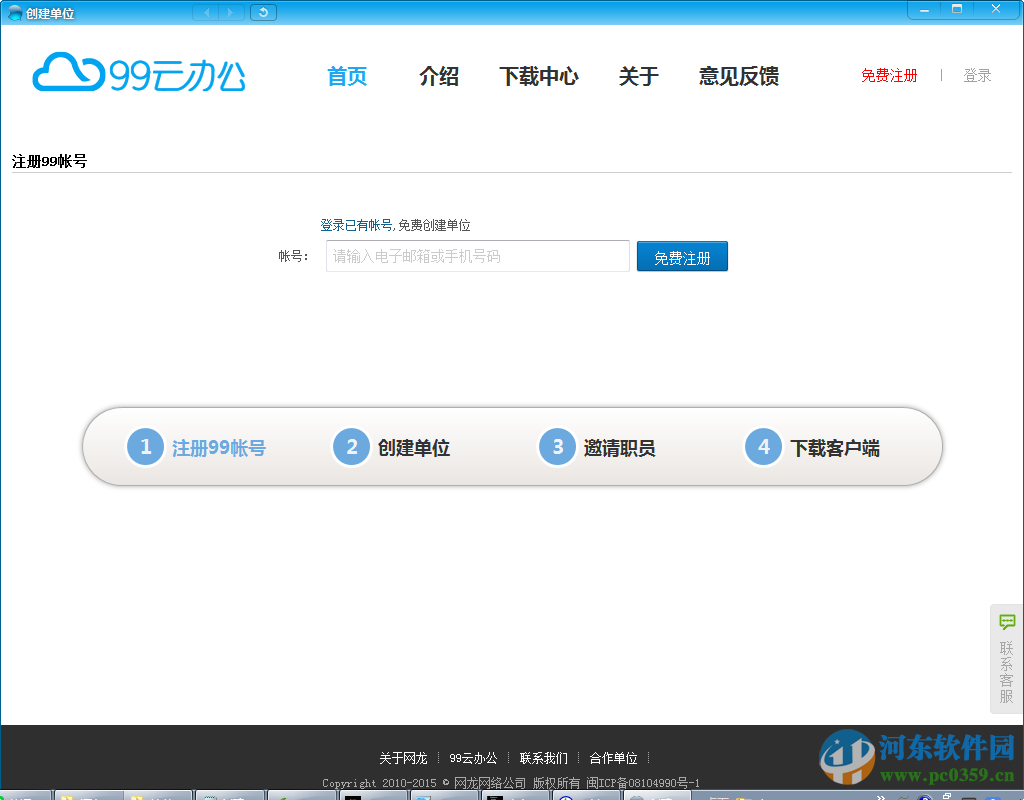Viewport: 1024px width, 800px height.
Task: Click the forward arrow in title bar
Action: [x=231, y=12]
